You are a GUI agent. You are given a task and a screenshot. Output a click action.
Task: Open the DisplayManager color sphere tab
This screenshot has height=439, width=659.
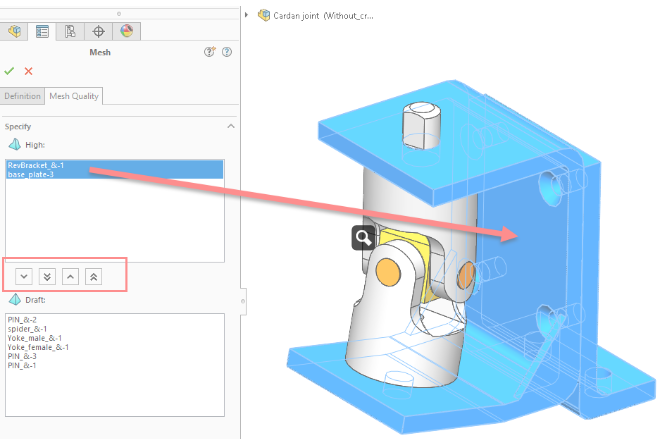tap(126, 31)
